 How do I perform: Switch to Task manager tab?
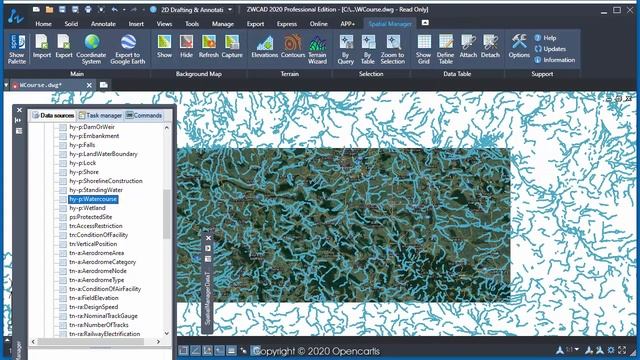coord(100,116)
